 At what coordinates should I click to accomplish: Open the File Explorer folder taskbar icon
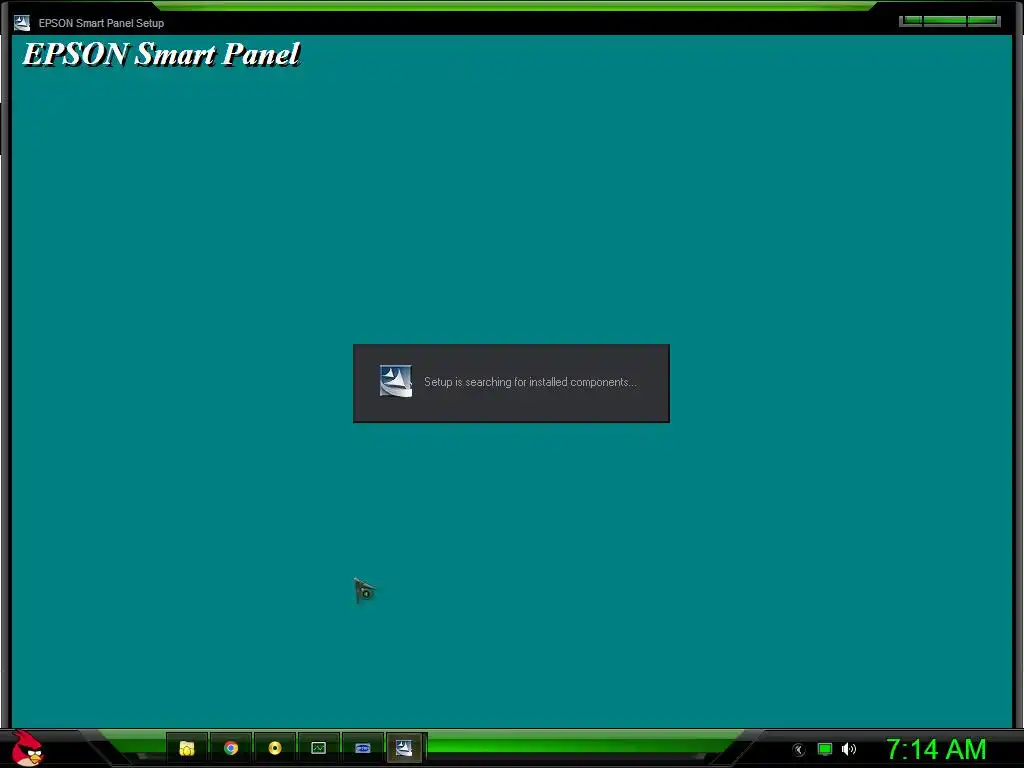pos(187,748)
